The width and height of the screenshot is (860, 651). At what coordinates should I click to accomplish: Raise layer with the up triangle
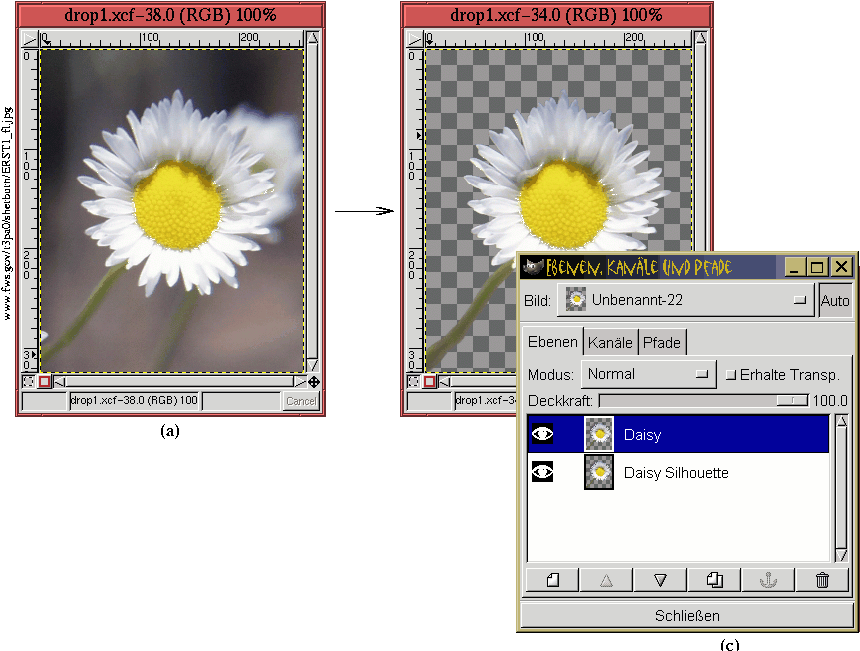point(605,580)
